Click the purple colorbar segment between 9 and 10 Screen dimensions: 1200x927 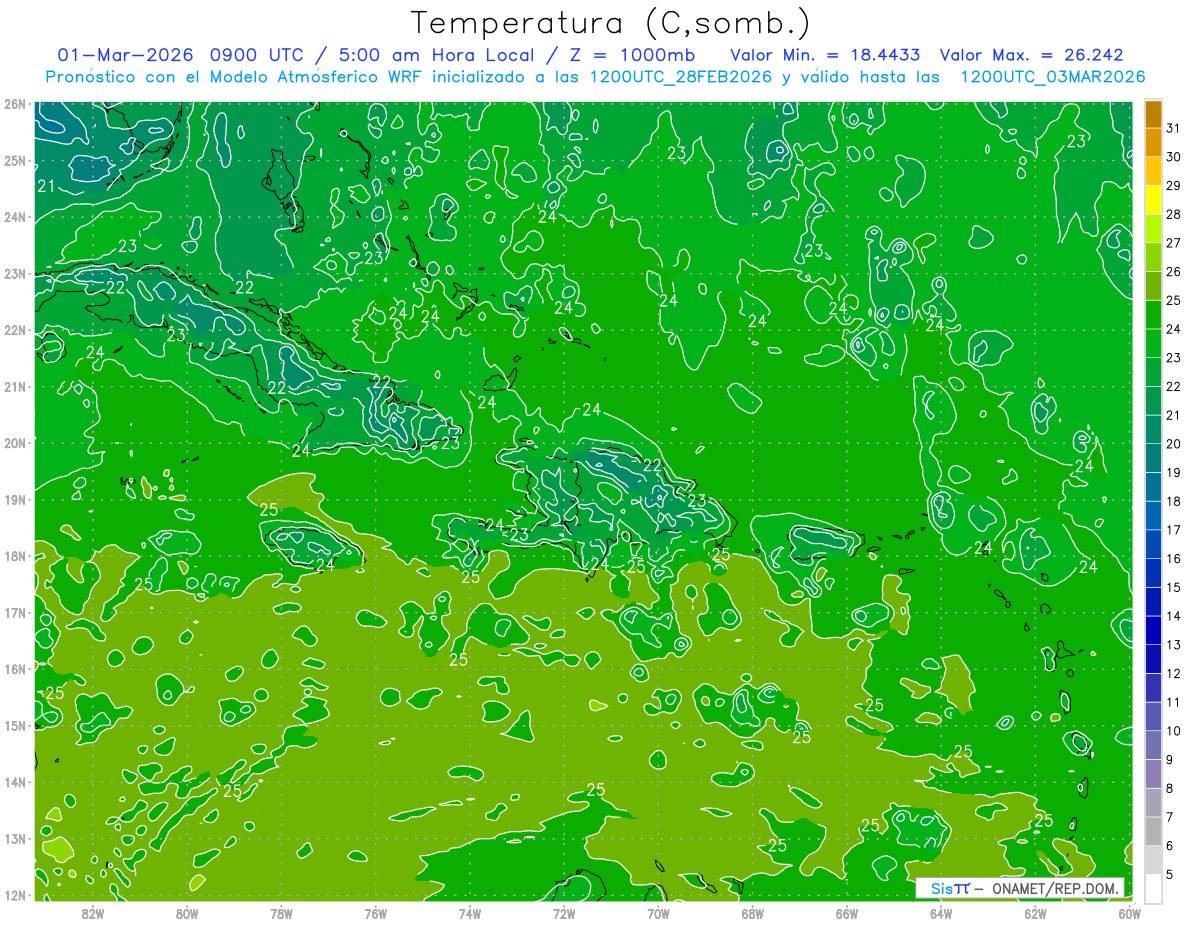click(x=1153, y=745)
